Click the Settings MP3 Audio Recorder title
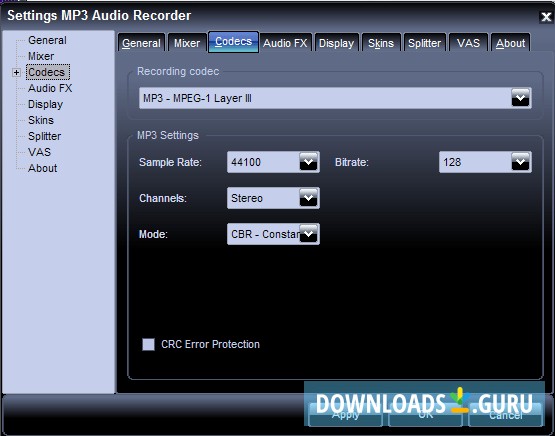The width and height of the screenshot is (555, 436). (x=99, y=16)
